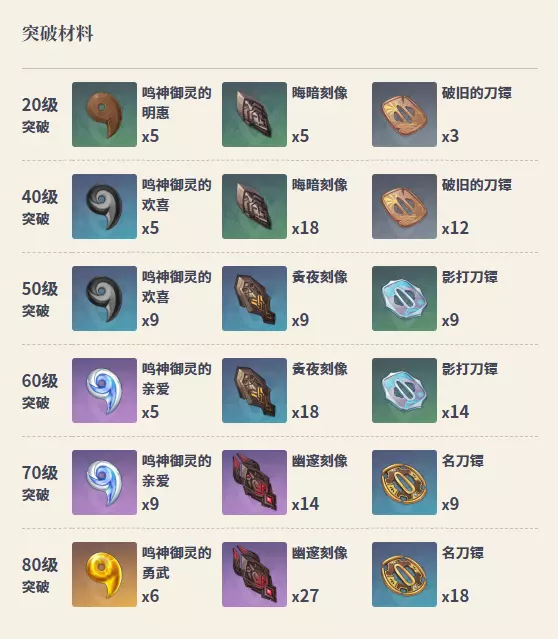Click the 突破材料 section heading
The width and height of the screenshot is (558, 639).
pos(57,33)
